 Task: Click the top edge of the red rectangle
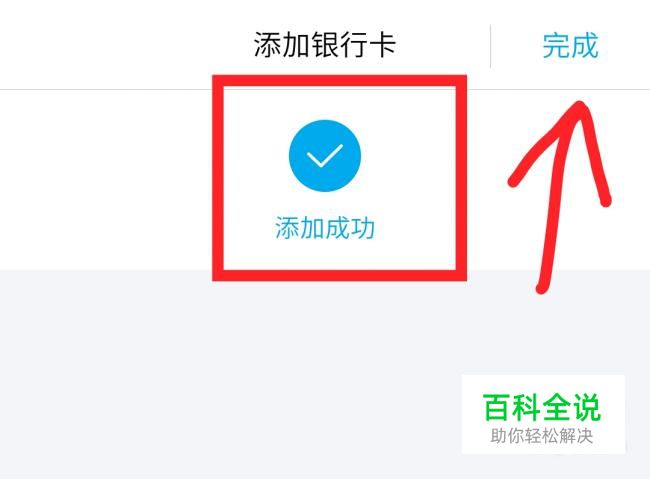(x=340, y=81)
